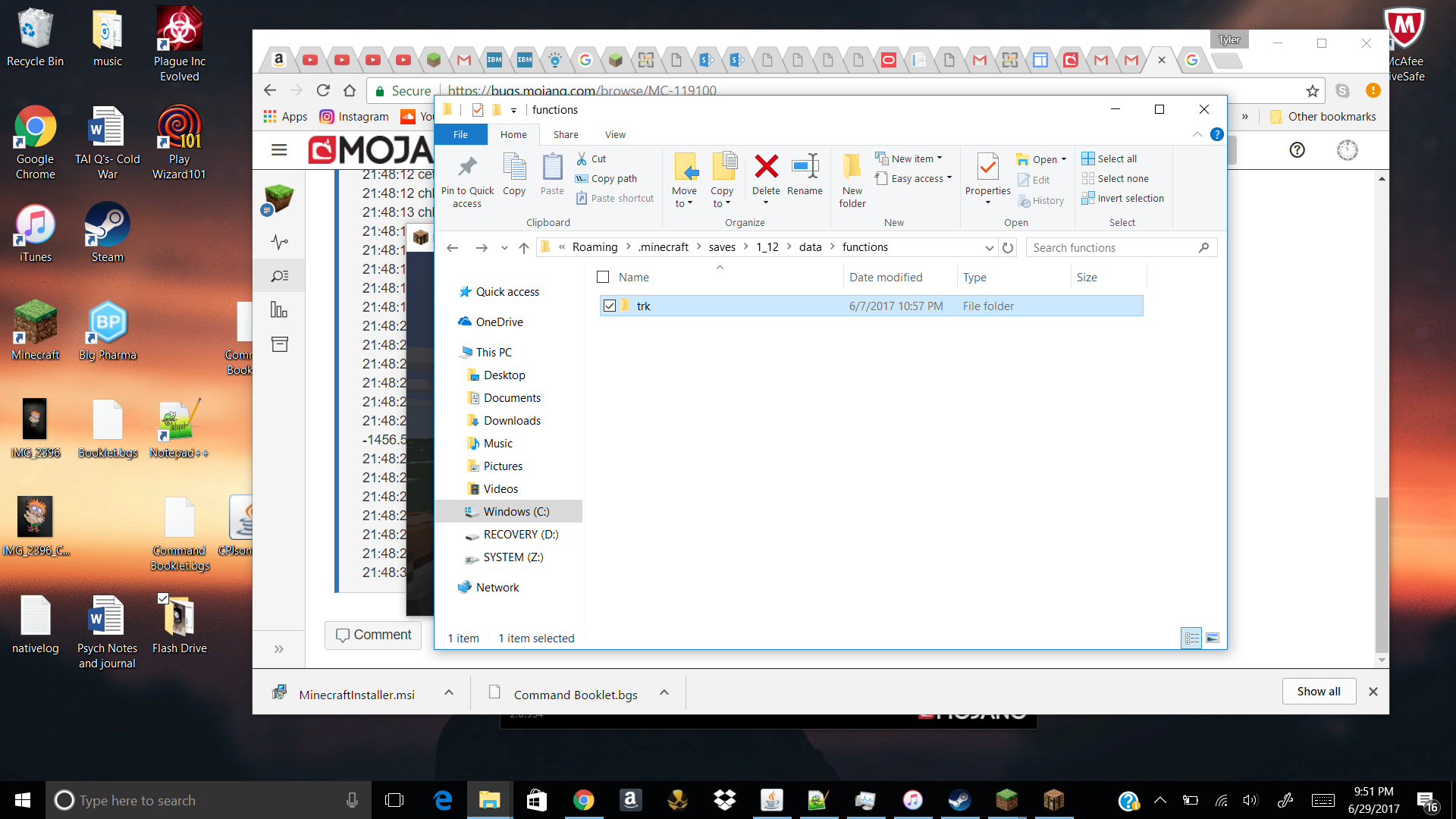Viewport: 1456px width, 819px height.
Task: Click the Comment button on Mojang page
Action: [373, 635]
